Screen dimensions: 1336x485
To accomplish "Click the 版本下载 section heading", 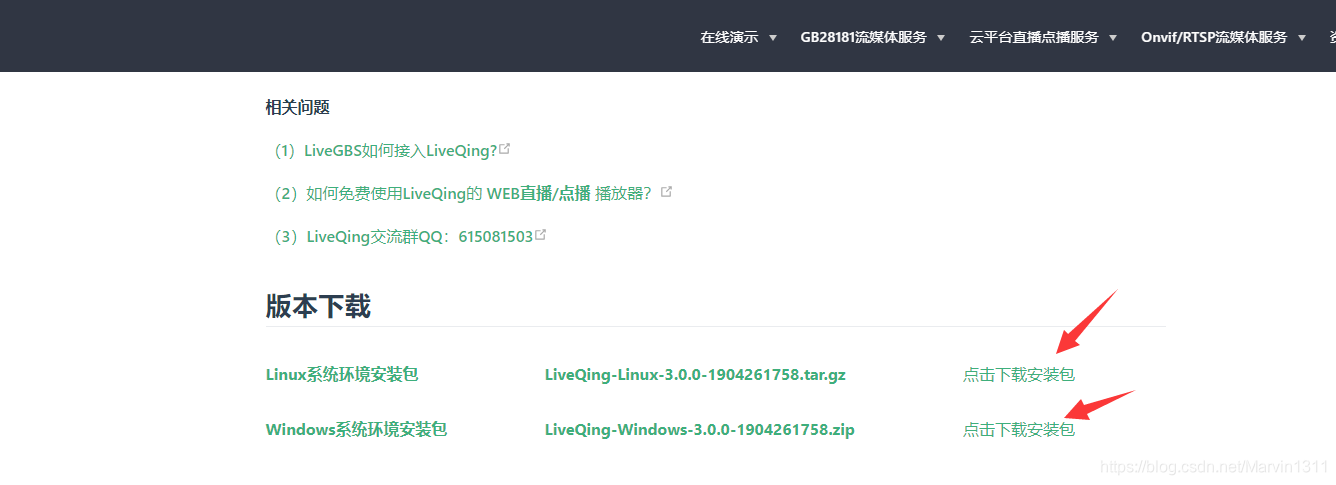I will pyautogui.click(x=318, y=306).
